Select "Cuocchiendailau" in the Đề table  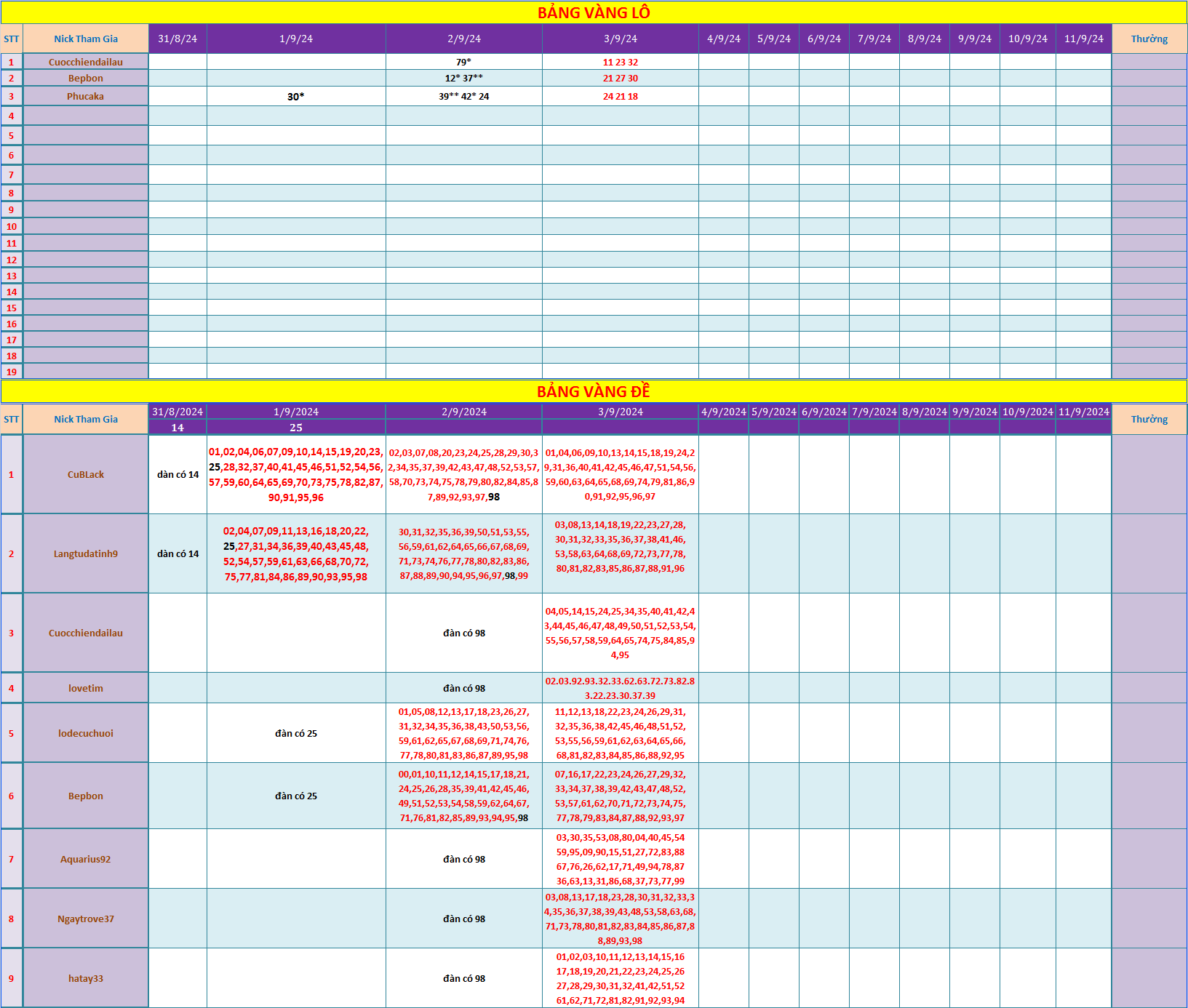(86, 633)
